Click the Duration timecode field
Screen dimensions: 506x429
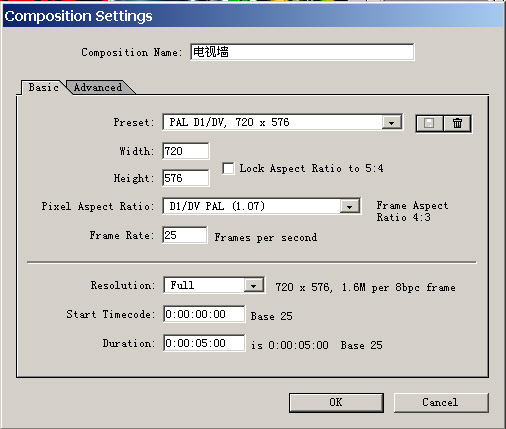(x=204, y=343)
